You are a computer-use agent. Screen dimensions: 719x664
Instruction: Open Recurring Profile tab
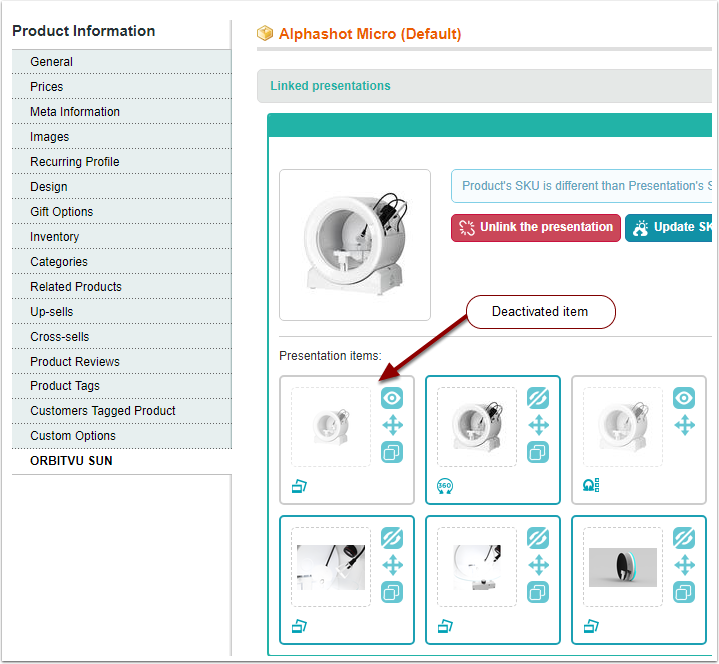click(x=122, y=161)
